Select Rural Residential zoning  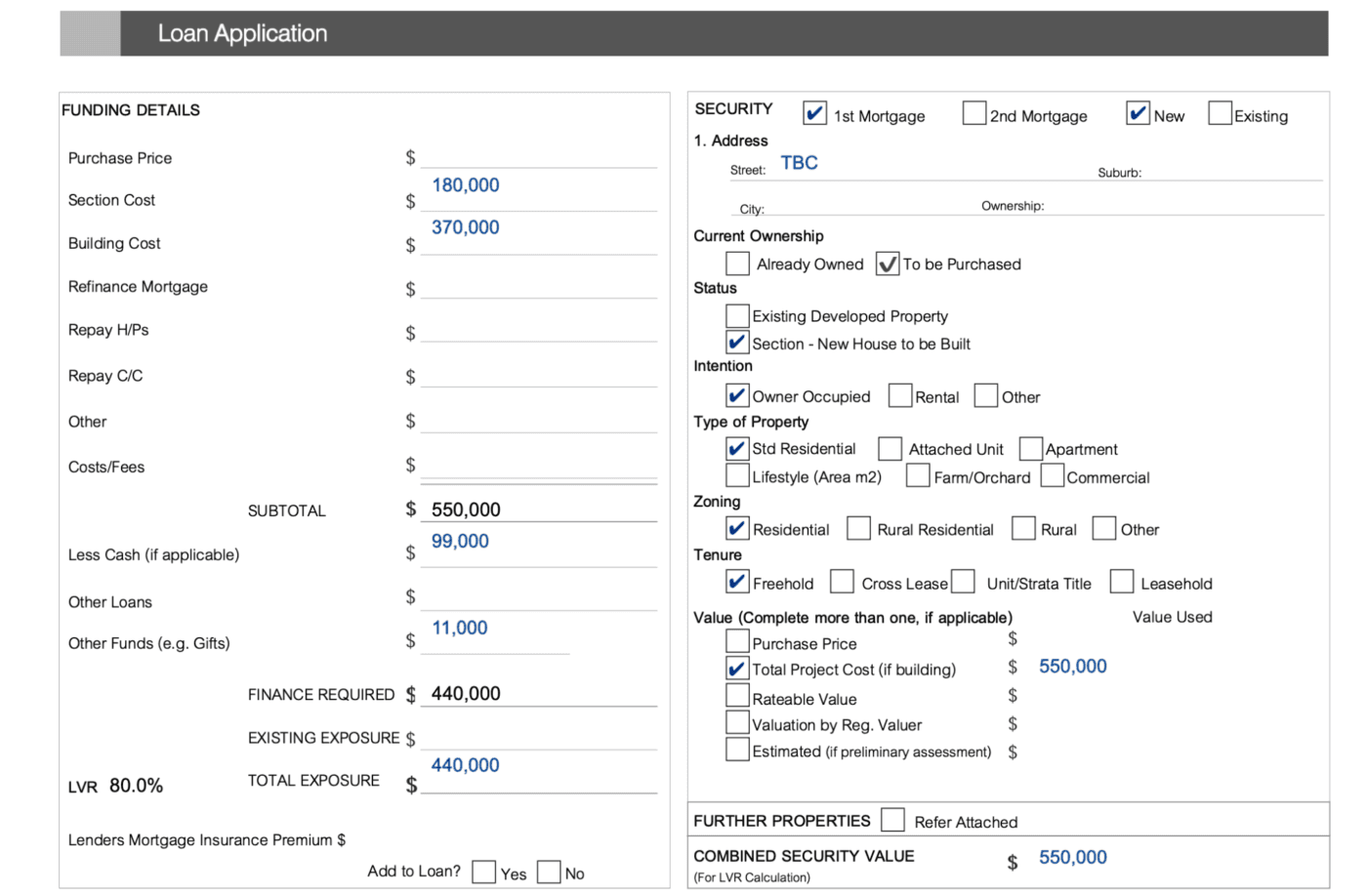[x=858, y=528]
